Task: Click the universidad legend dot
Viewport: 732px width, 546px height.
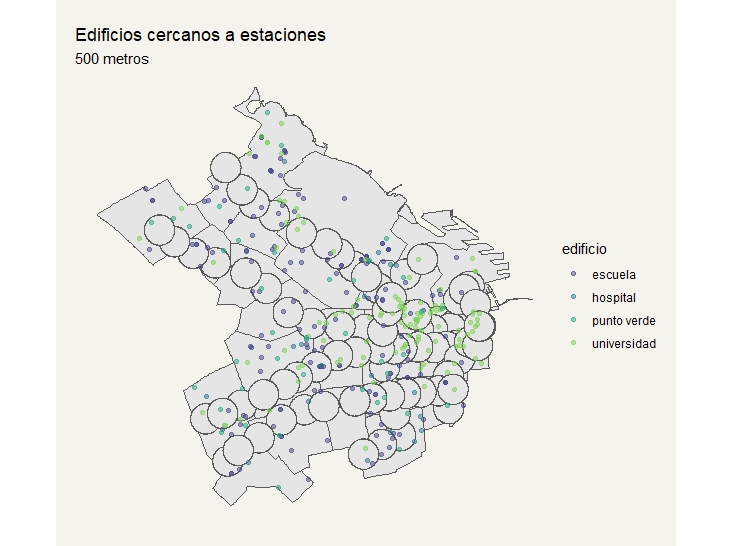Action: (x=572, y=344)
